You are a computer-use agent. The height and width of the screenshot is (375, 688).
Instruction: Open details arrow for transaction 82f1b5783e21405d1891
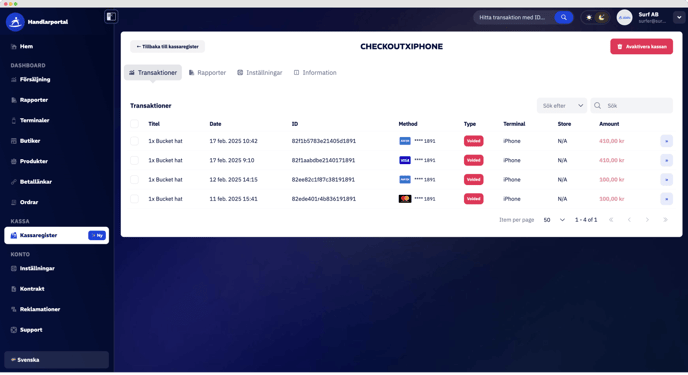666,141
